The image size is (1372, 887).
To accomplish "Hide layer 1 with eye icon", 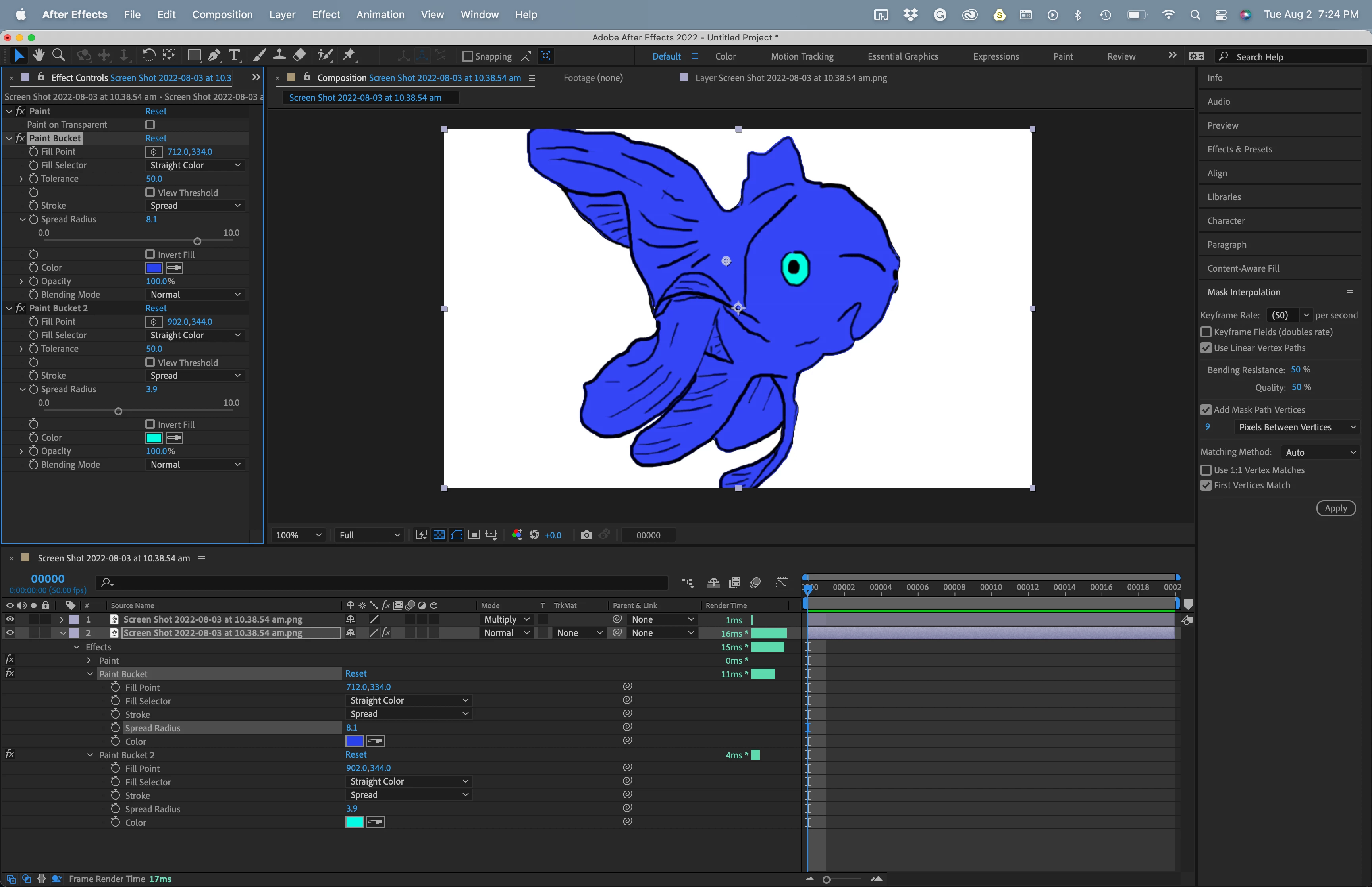I will [x=10, y=619].
